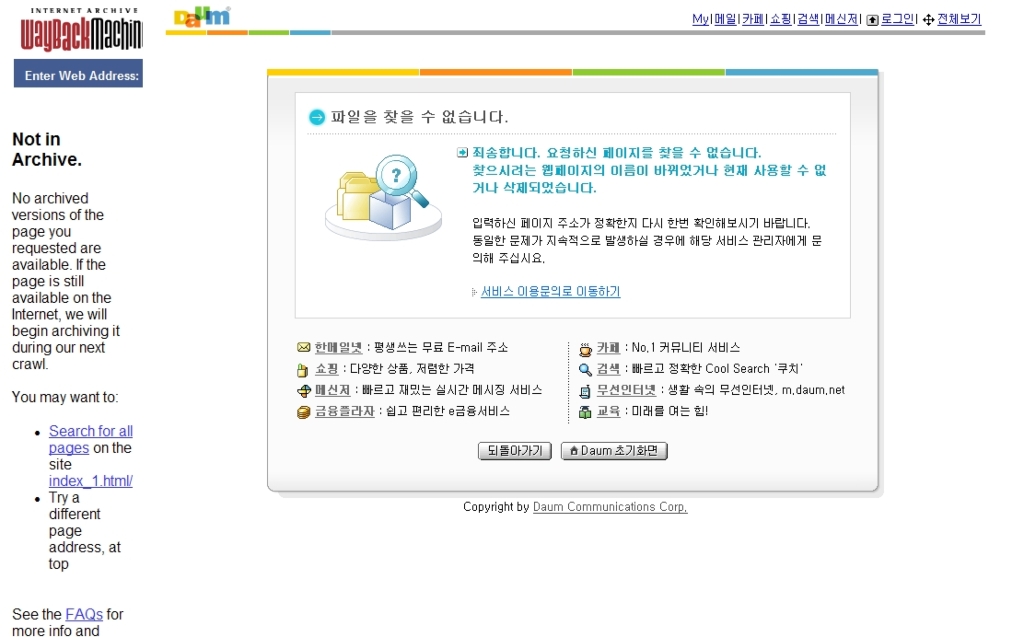Screen dimensions: 1024x637
Task: Follow the 서비스 이용문의로 이동하기 link
Action: pyautogui.click(x=551, y=292)
